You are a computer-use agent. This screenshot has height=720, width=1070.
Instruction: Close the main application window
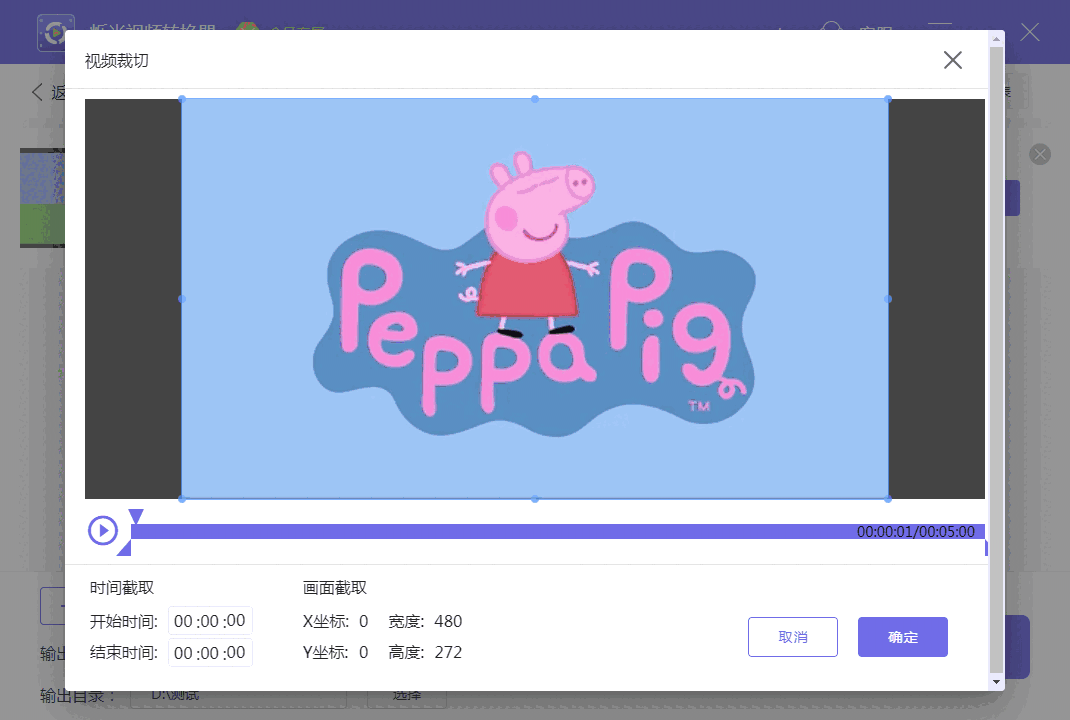point(1030,32)
